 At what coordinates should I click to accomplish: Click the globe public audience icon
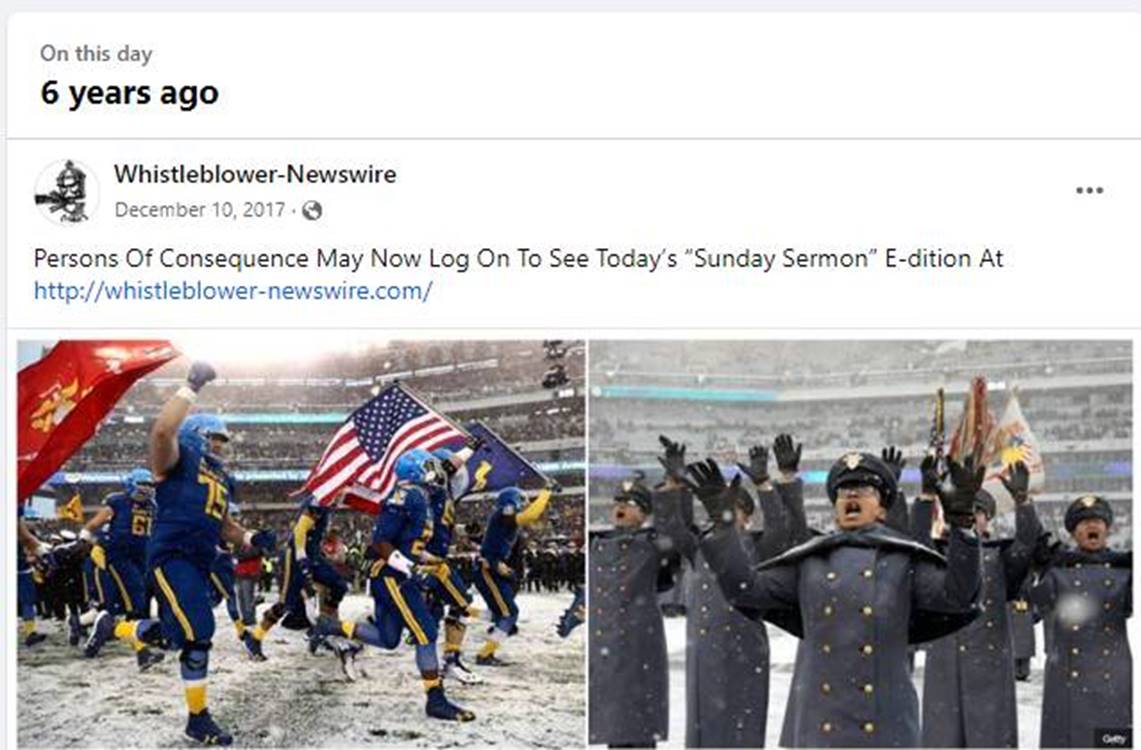pyautogui.click(x=312, y=211)
